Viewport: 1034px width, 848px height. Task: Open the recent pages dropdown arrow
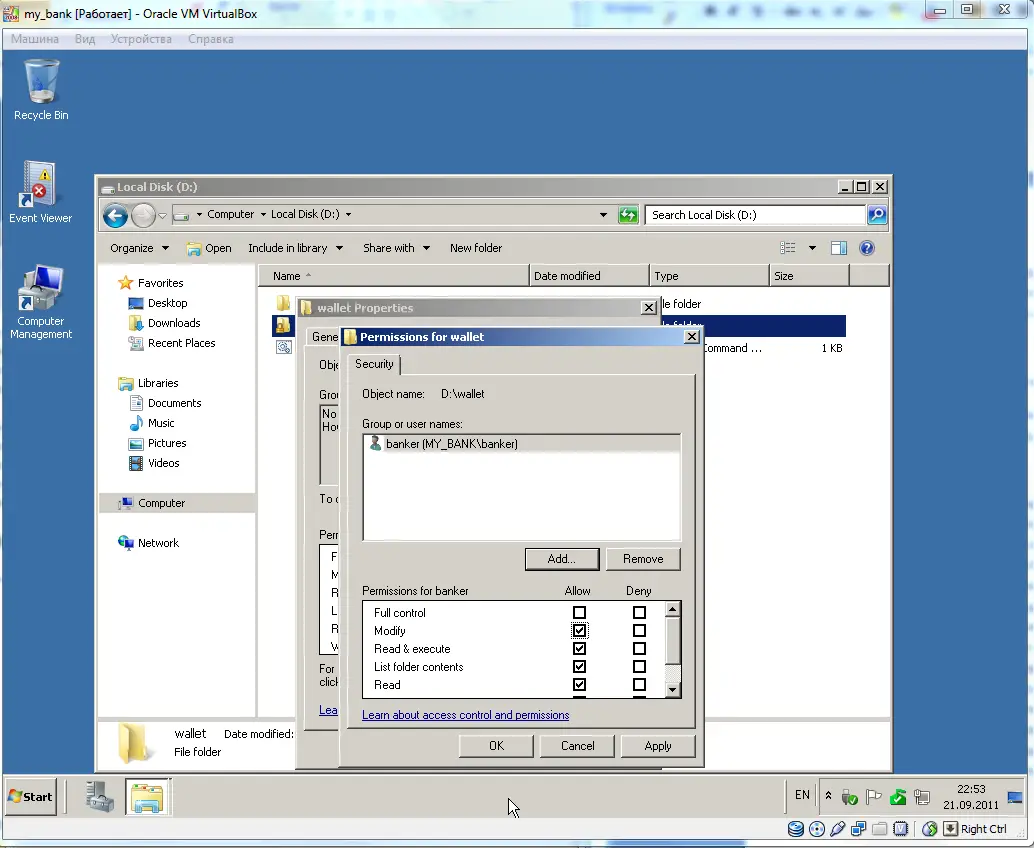click(162, 216)
